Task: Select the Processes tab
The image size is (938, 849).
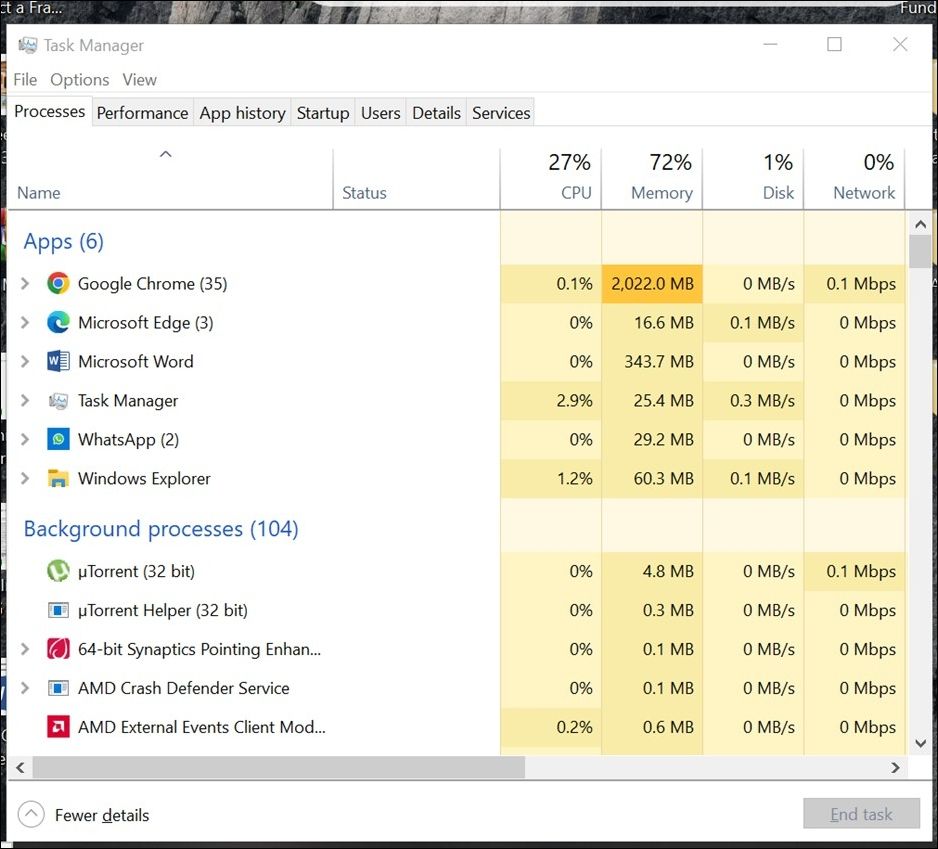Action: [x=50, y=112]
